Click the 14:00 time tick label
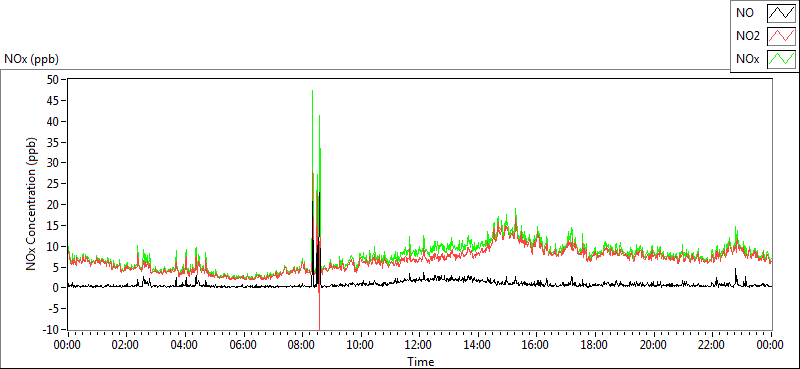 [478, 345]
